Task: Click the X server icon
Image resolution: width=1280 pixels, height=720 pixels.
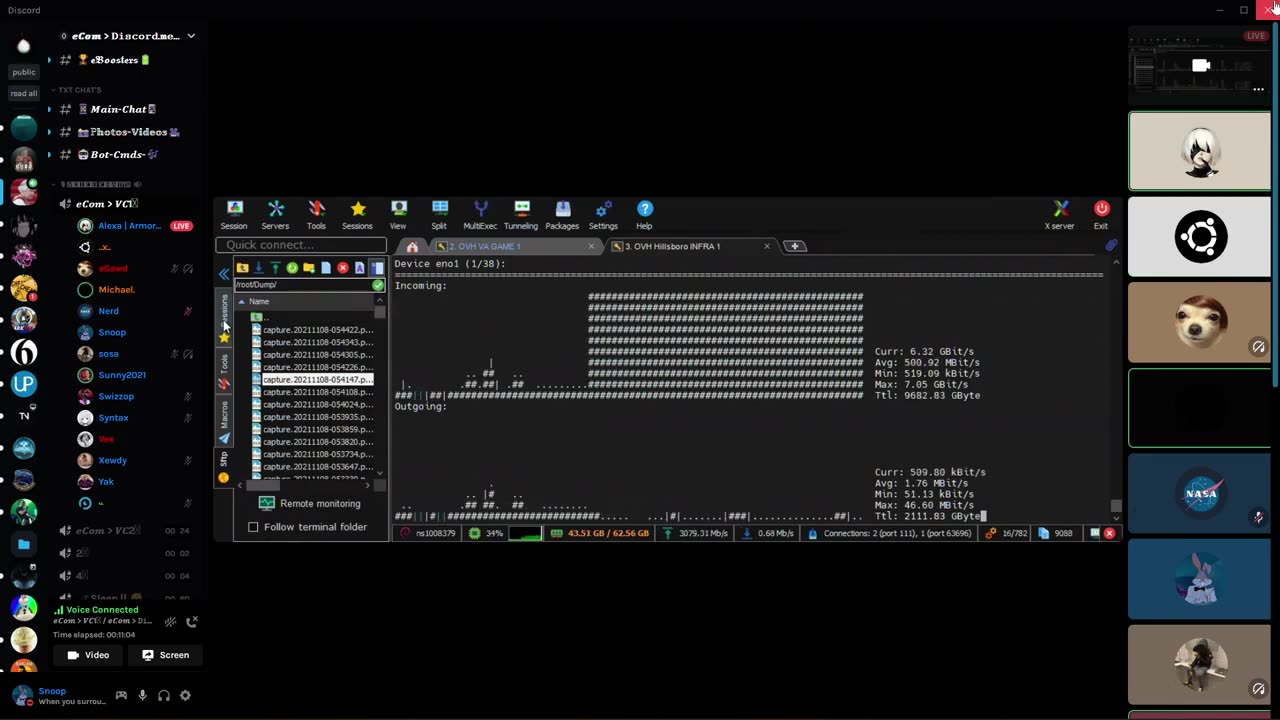Action: coord(1060,214)
